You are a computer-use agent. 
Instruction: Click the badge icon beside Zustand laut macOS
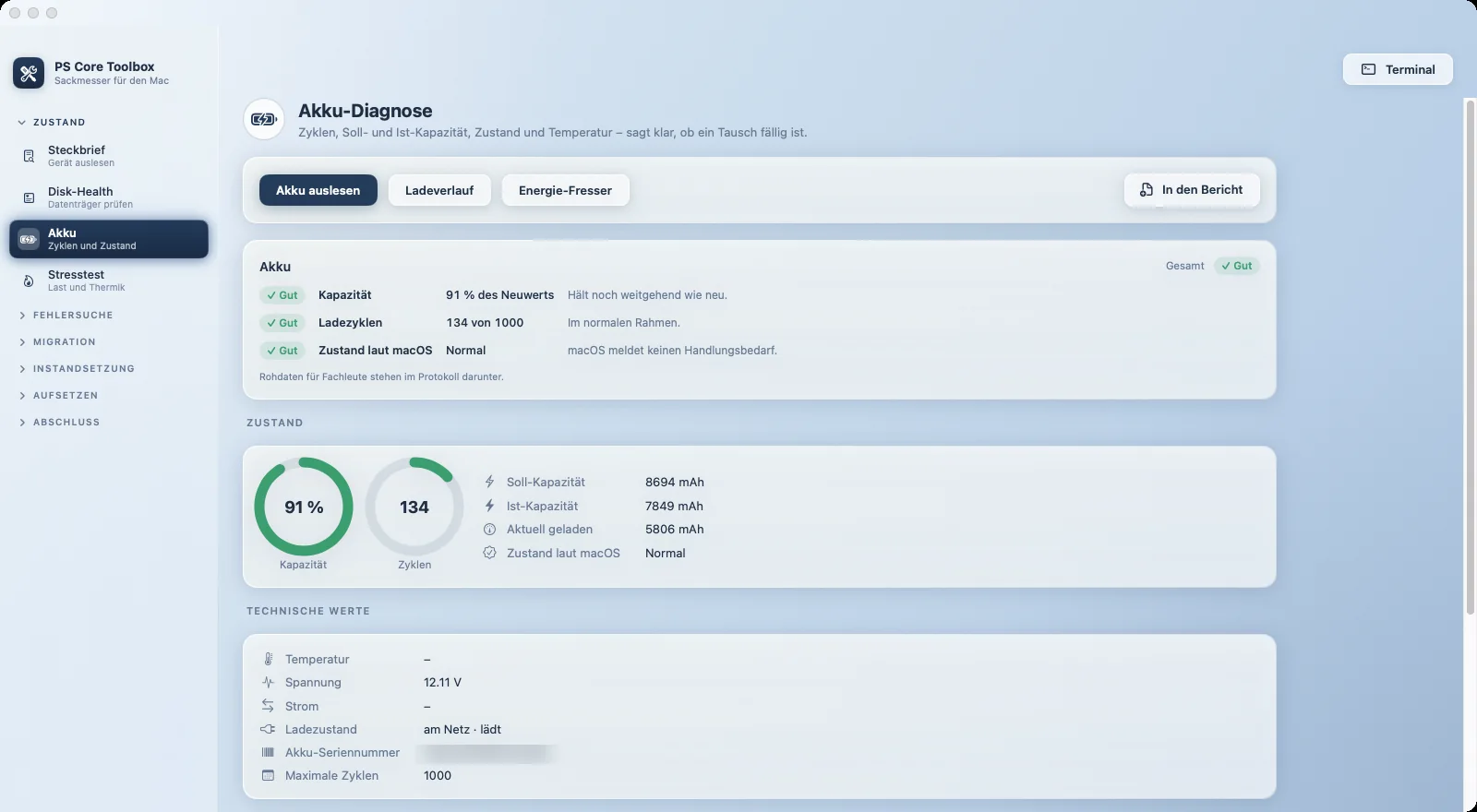[489, 553]
